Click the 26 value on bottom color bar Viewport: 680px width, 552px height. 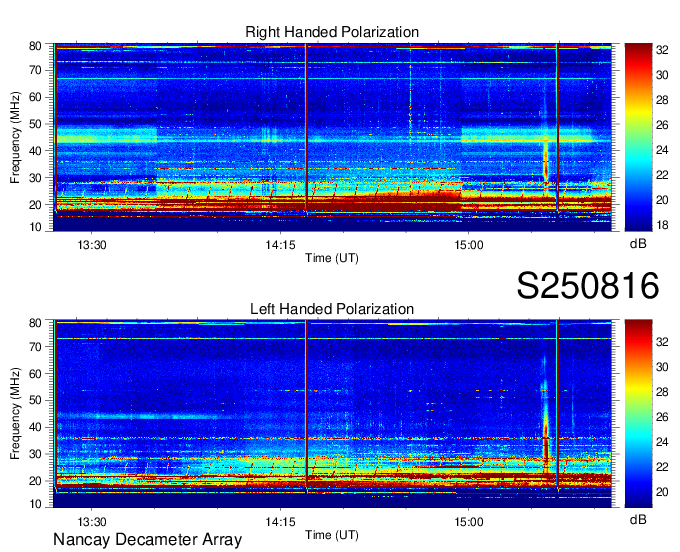coord(662,417)
